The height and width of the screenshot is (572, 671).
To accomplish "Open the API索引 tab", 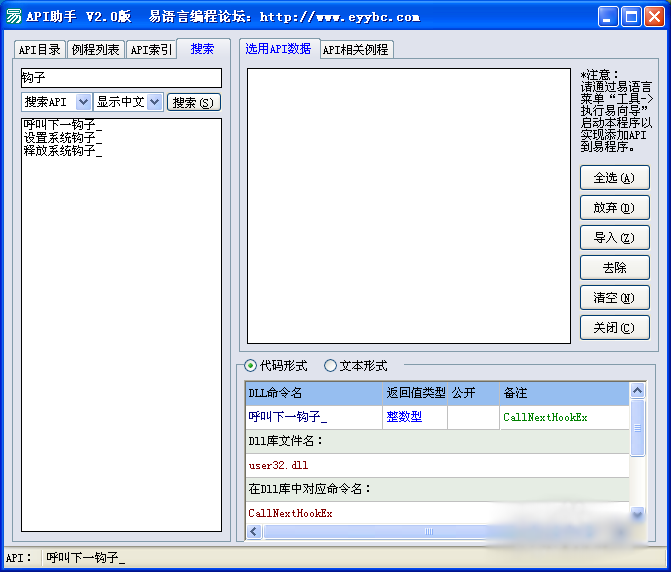I will [x=151, y=50].
